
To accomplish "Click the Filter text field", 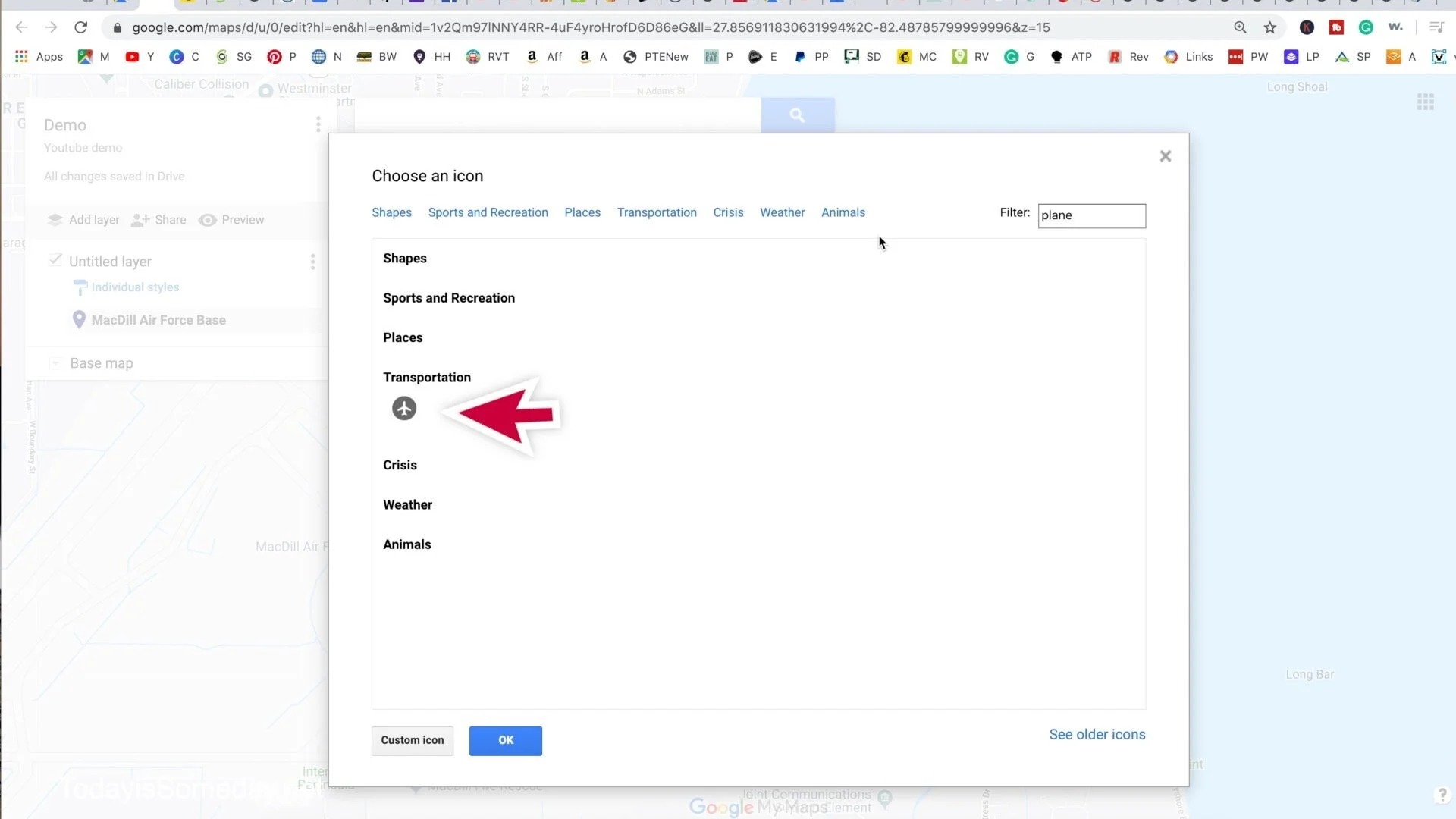I will tap(1090, 215).
